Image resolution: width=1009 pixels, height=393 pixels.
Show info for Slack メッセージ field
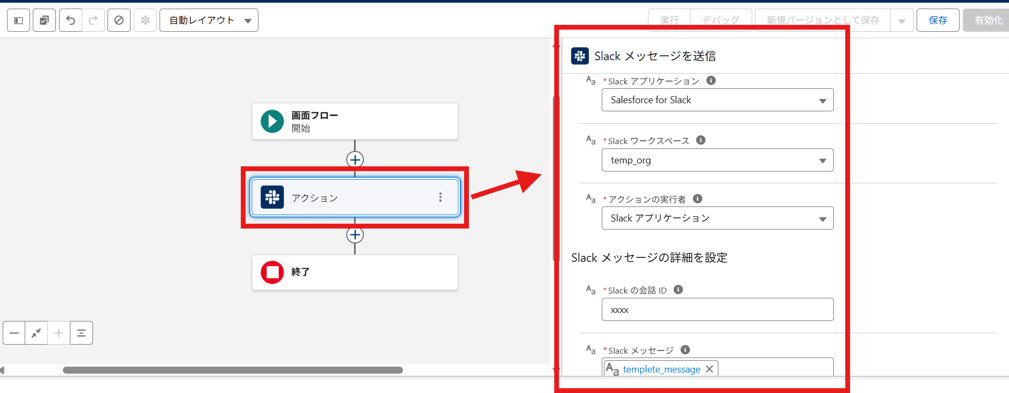[x=685, y=350]
